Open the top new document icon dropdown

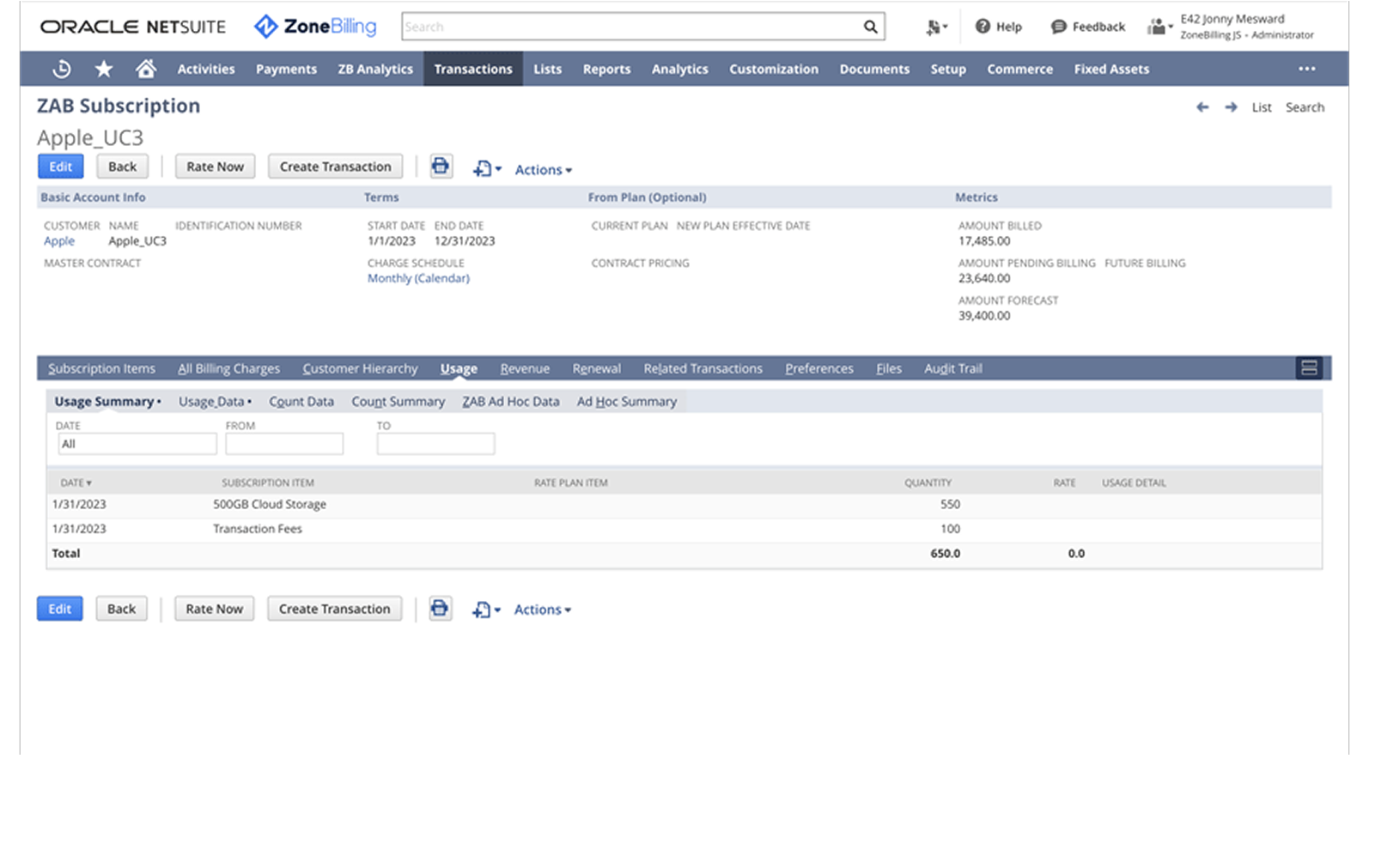tap(487, 169)
